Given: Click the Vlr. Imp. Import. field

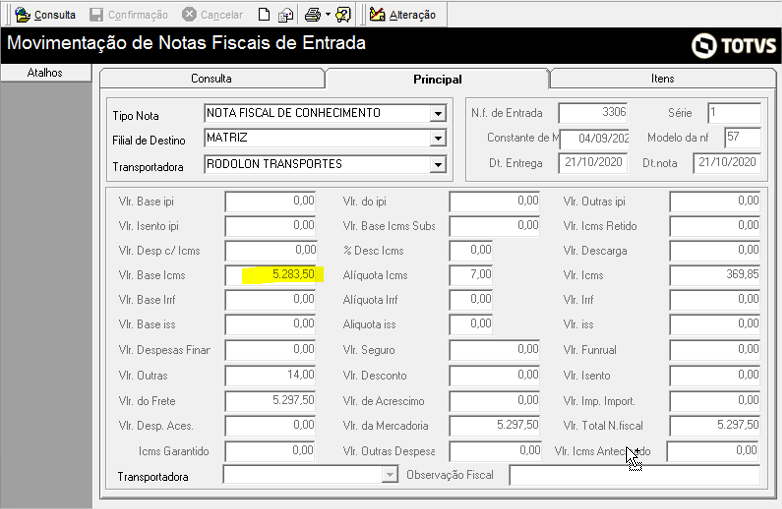Looking at the screenshot, I should pyautogui.click(x=715, y=401).
